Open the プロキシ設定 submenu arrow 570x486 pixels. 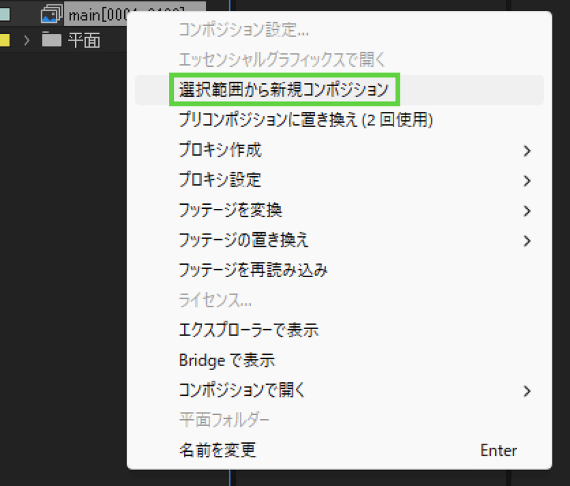(527, 181)
